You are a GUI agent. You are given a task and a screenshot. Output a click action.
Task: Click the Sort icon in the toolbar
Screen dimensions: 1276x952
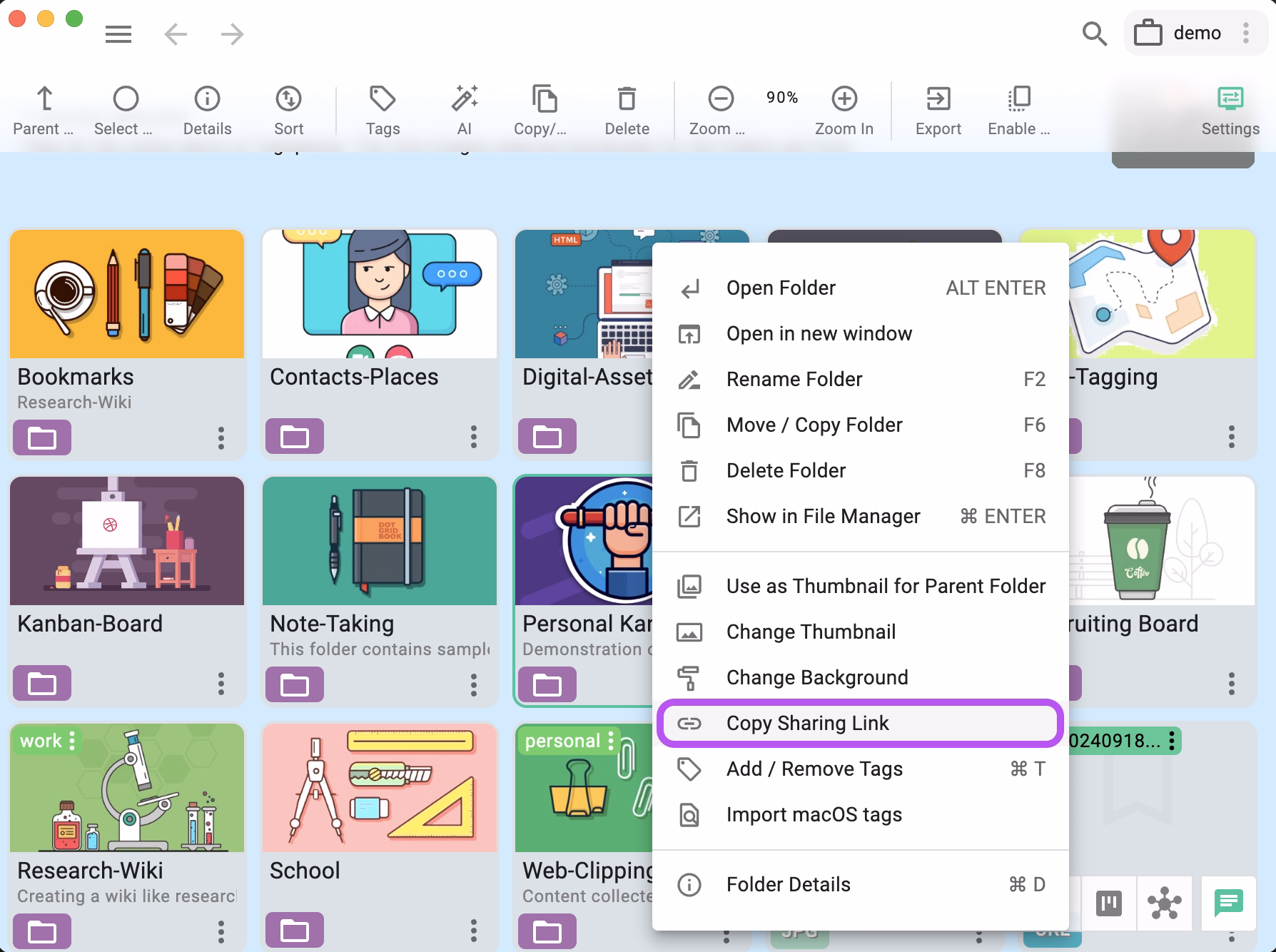(x=288, y=107)
